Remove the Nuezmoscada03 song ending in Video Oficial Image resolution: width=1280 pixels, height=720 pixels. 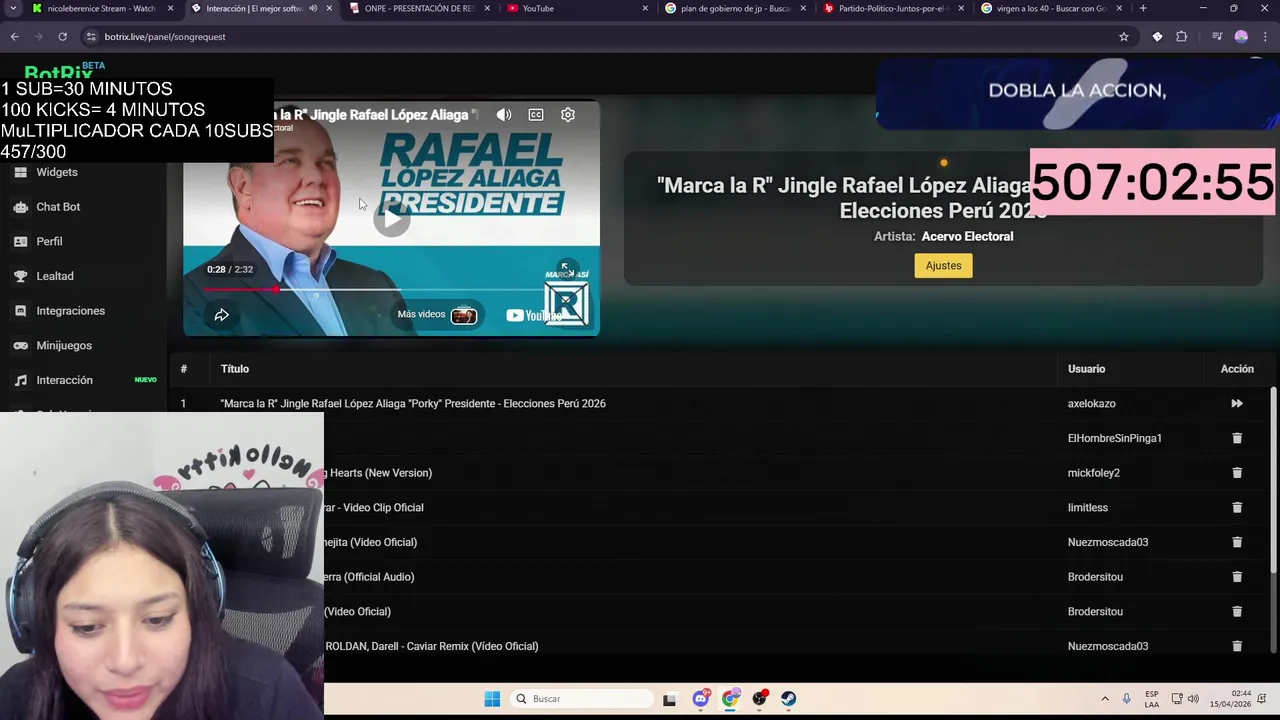click(x=1237, y=542)
